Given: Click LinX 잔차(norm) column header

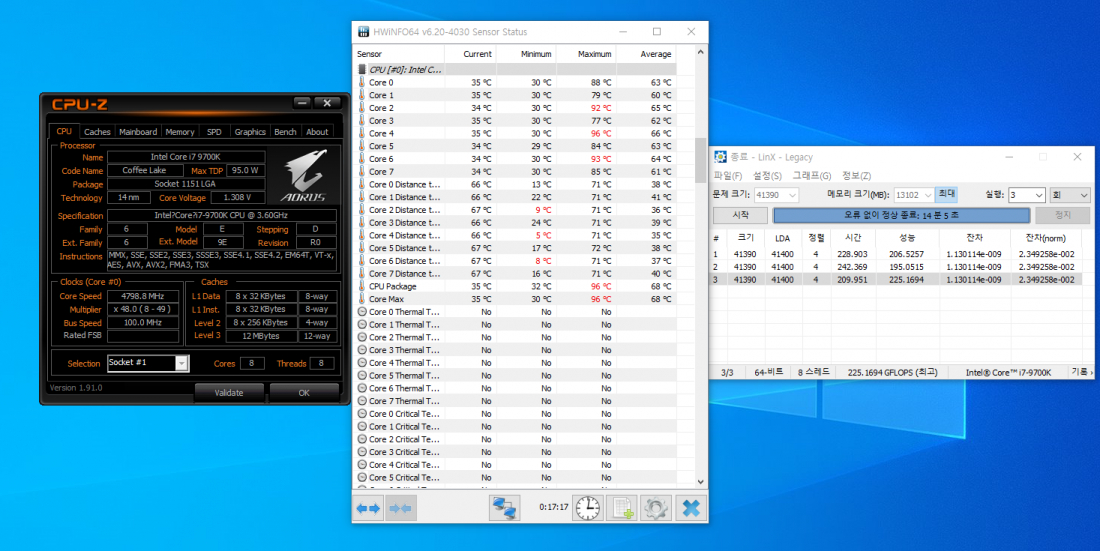Looking at the screenshot, I should click(x=1045, y=239).
